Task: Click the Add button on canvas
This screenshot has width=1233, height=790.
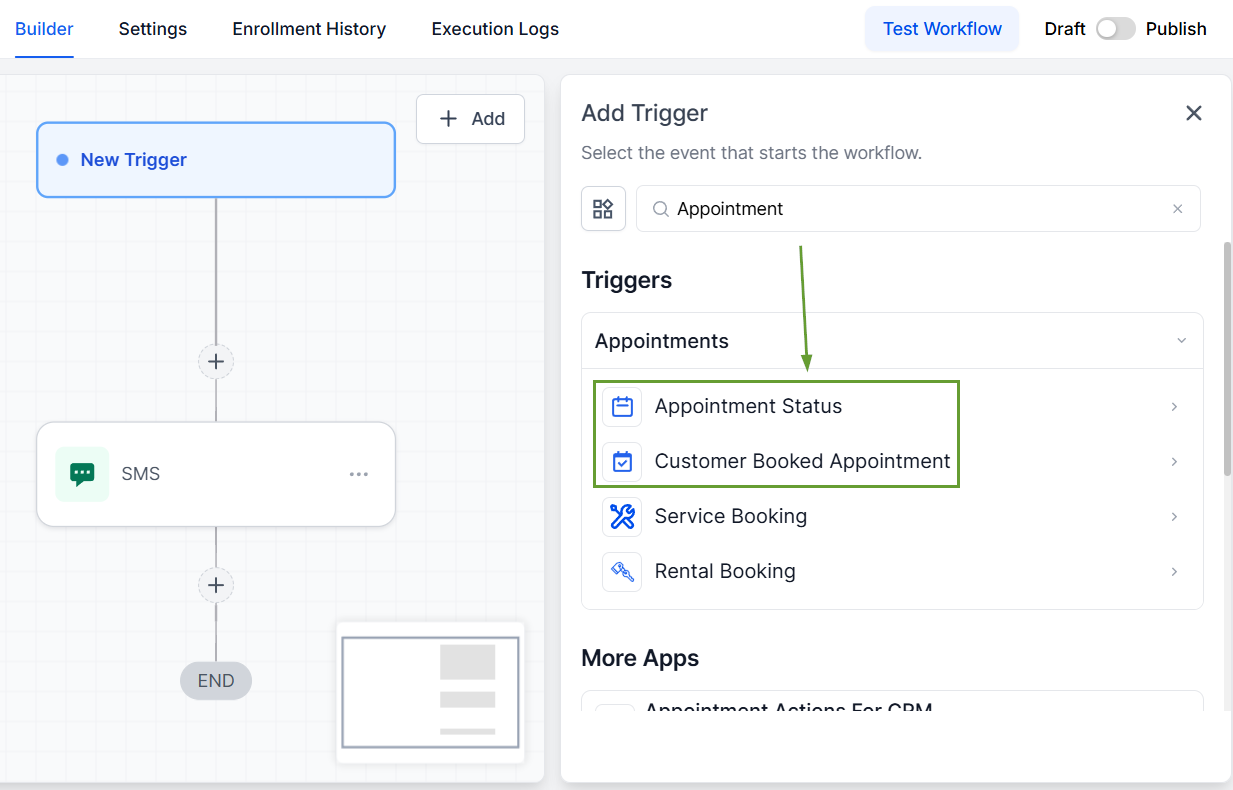Action: [x=471, y=119]
